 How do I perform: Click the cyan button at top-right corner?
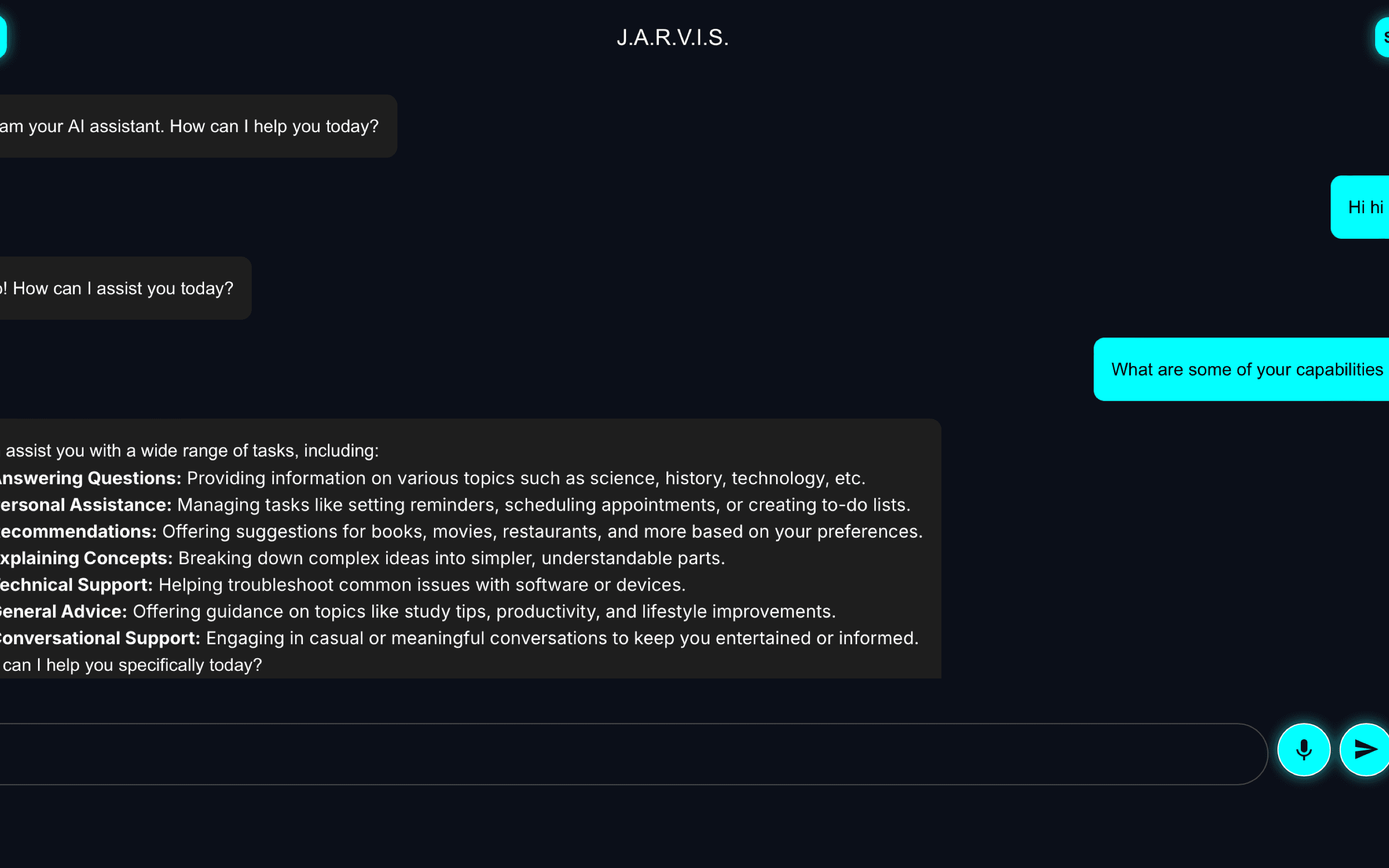click(1383, 37)
